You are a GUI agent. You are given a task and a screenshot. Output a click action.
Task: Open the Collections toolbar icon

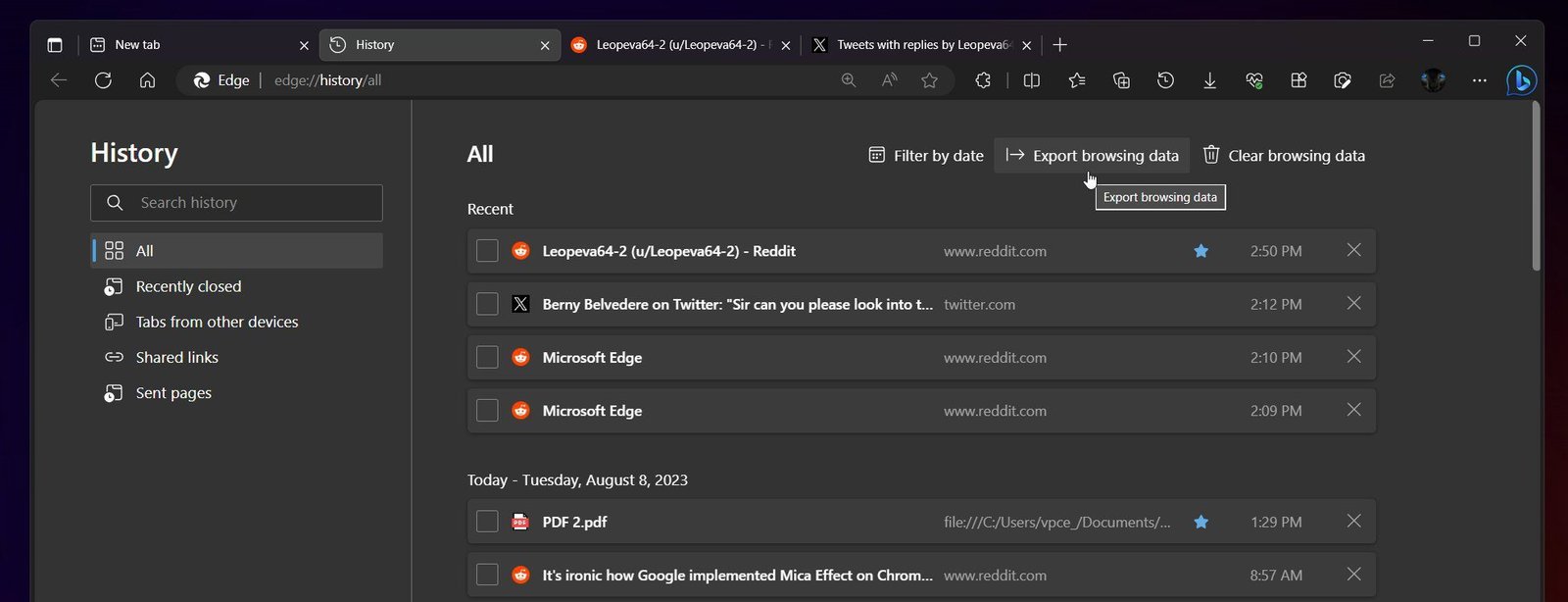(x=1121, y=80)
